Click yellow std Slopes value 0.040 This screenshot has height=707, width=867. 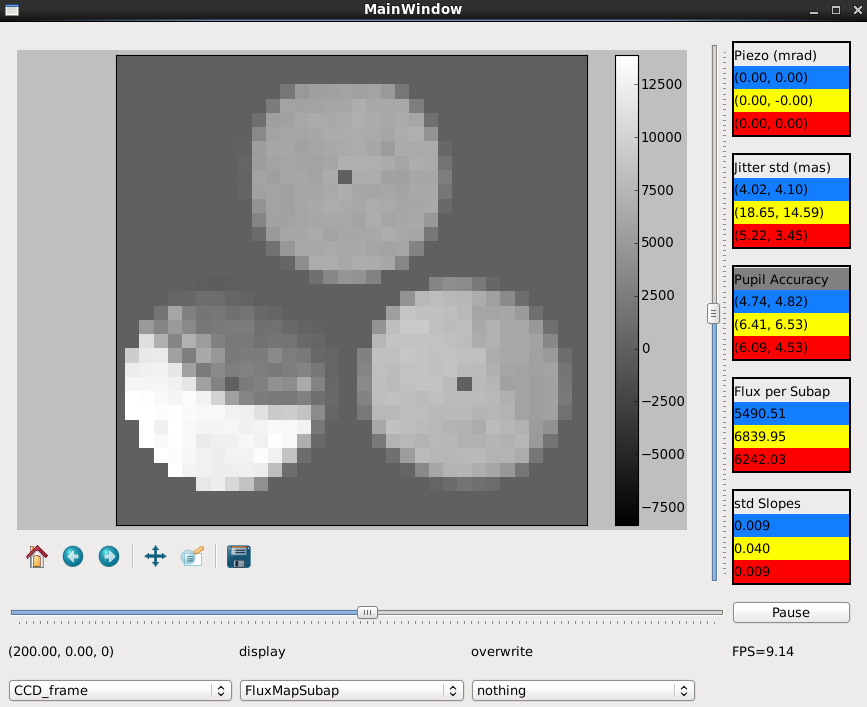click(791, 548)
